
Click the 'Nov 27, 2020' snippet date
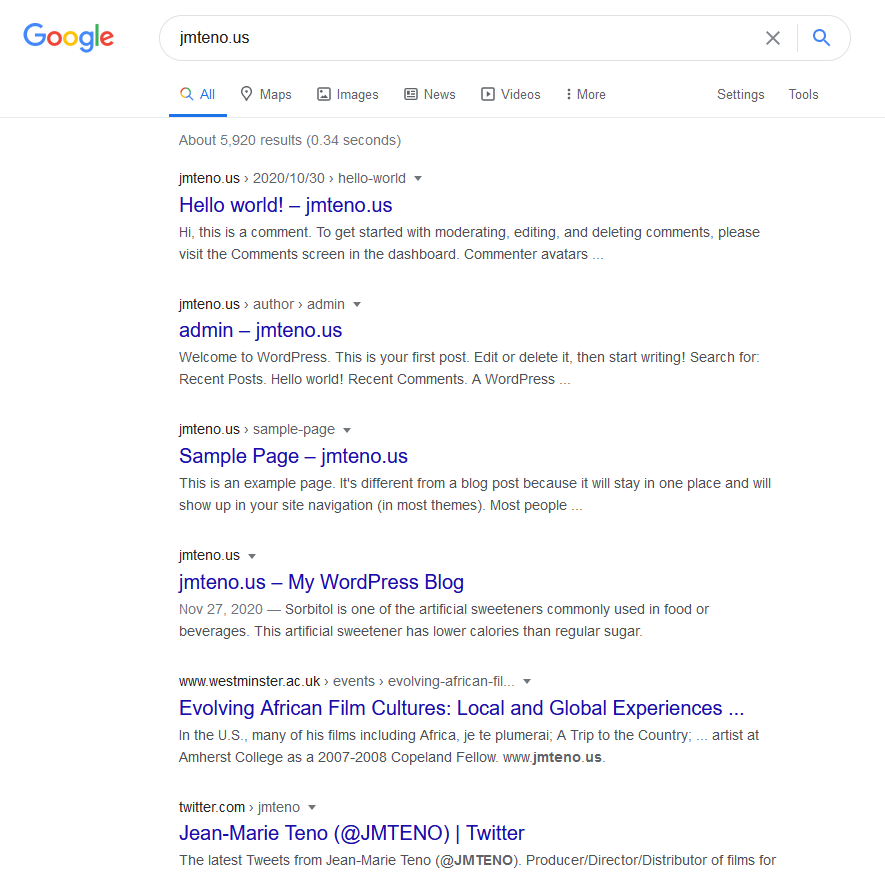221,609
